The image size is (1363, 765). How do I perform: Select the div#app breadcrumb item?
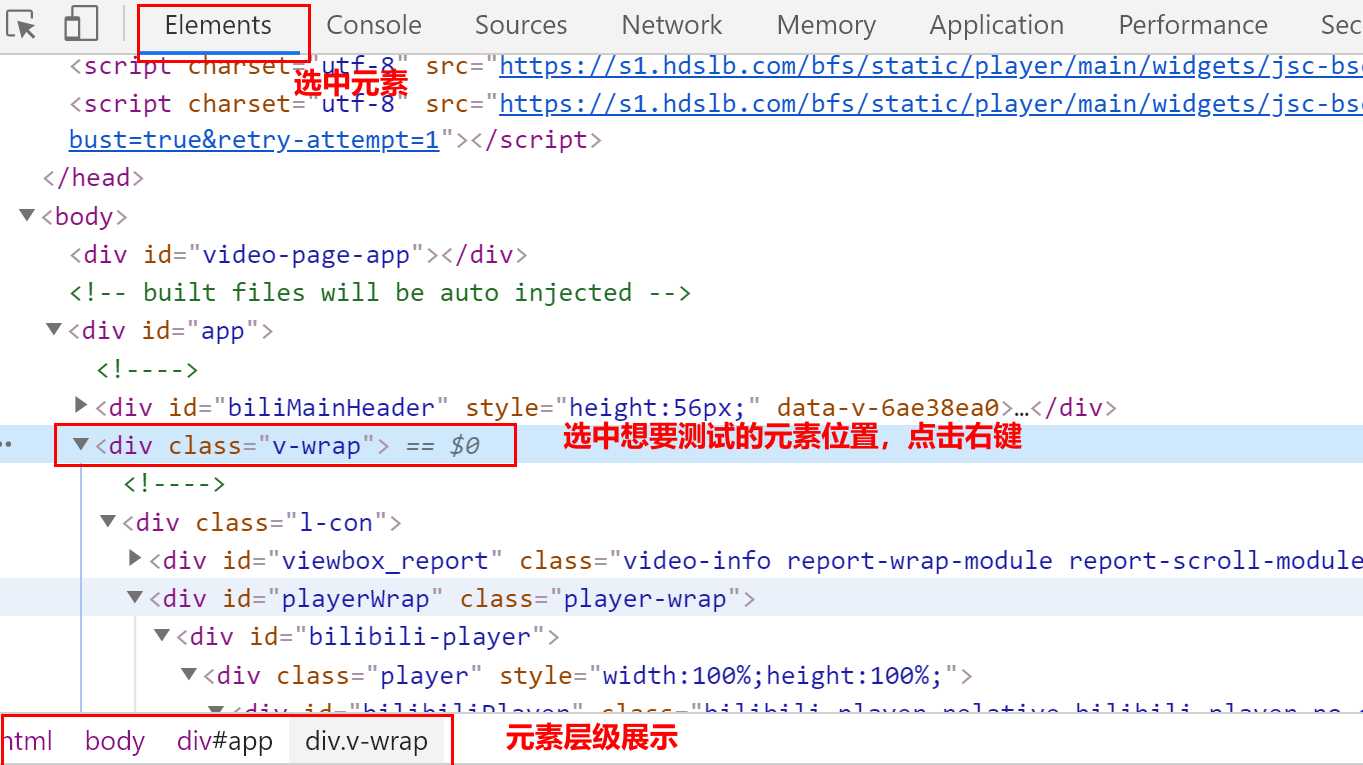click(225, 741)
